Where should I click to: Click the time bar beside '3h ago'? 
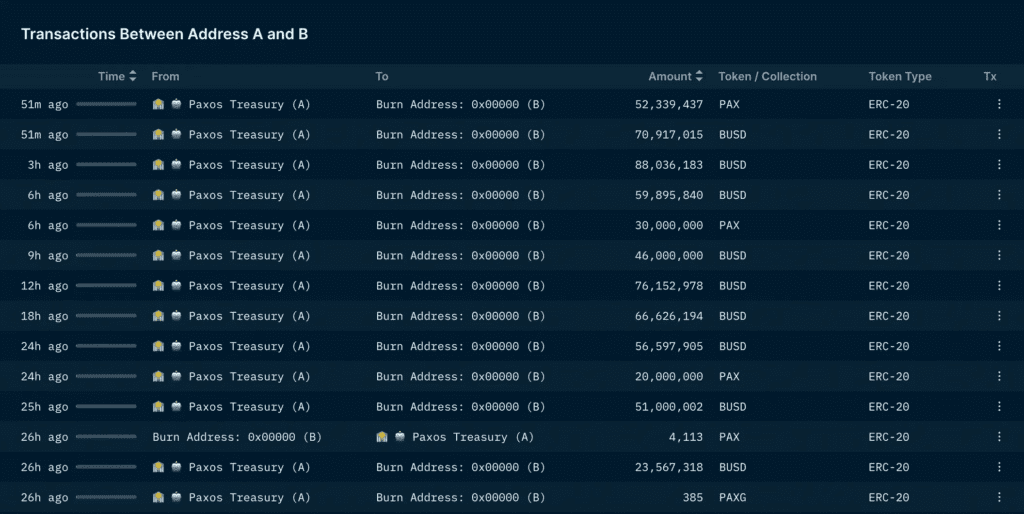point(106,165)
